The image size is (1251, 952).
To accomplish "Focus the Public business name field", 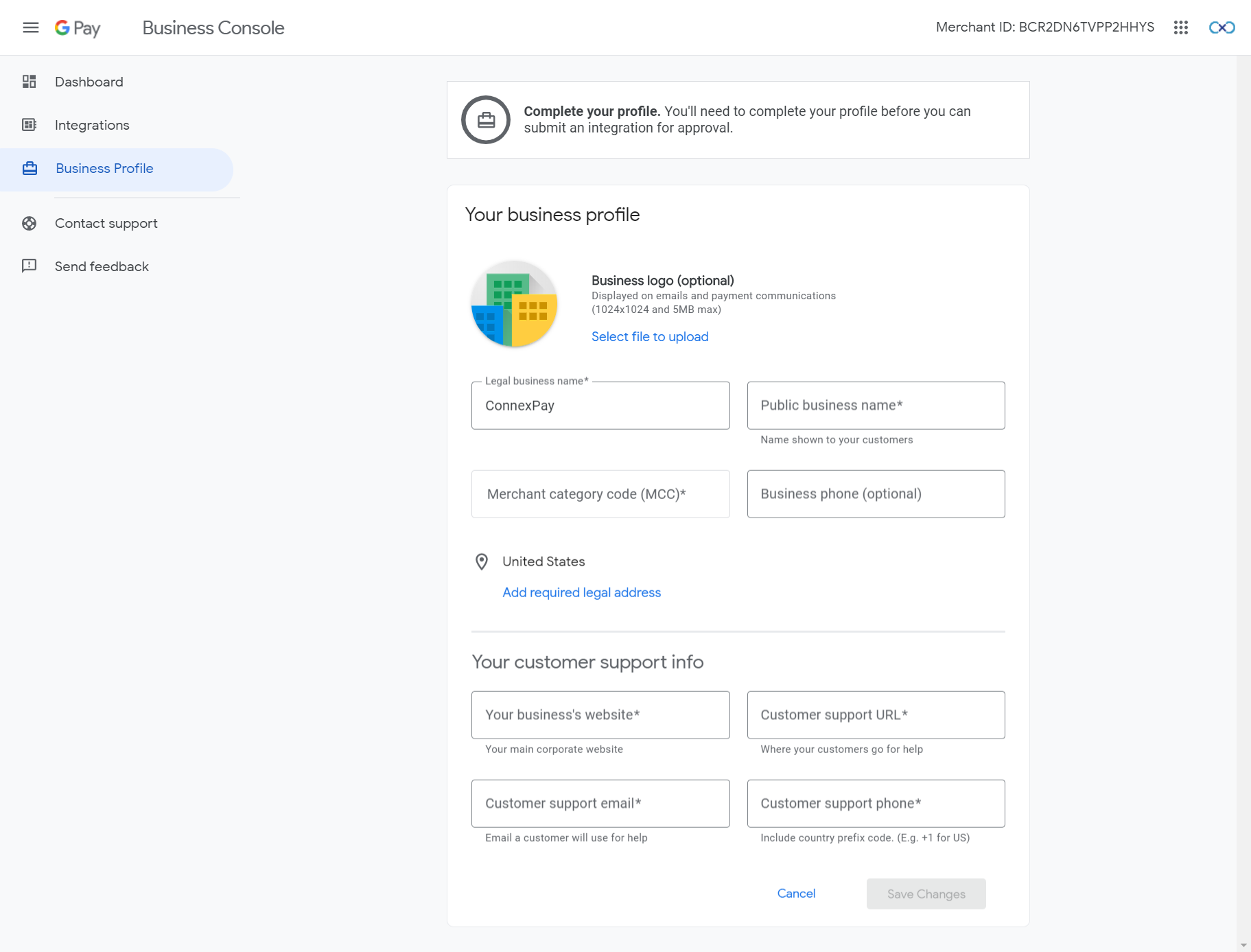I will point(876,406).
